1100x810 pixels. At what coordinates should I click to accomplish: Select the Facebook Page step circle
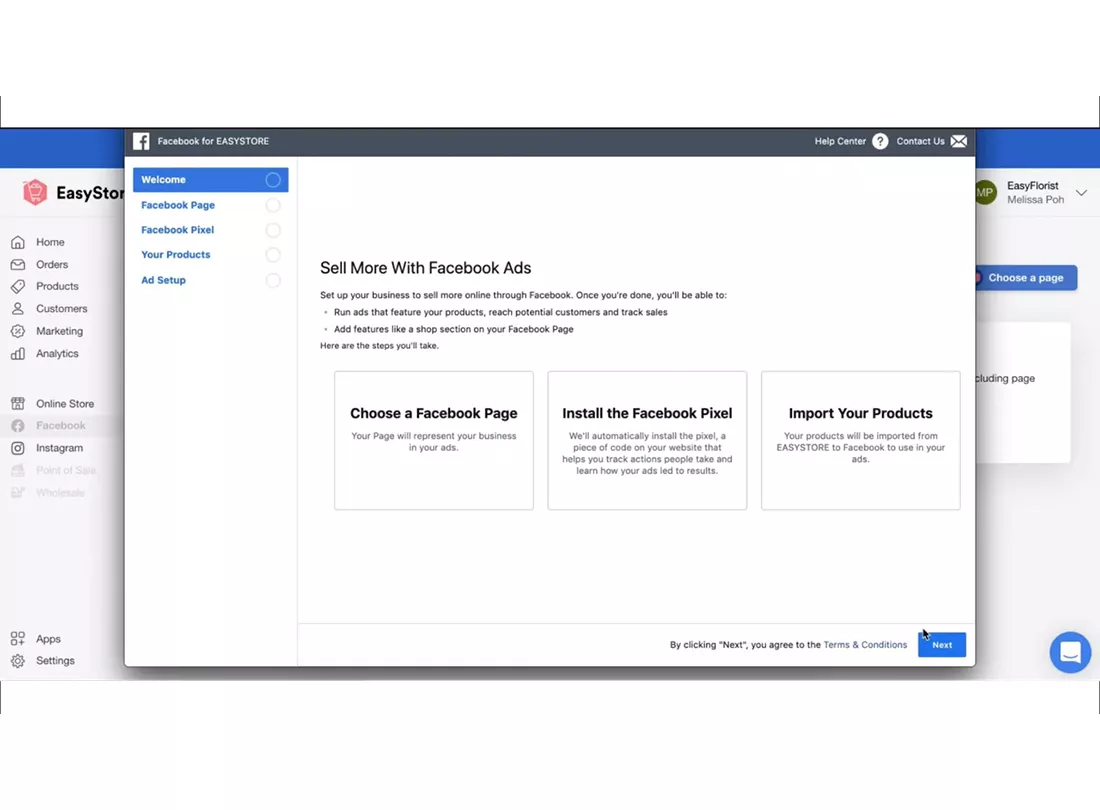[x=273, y=205]
